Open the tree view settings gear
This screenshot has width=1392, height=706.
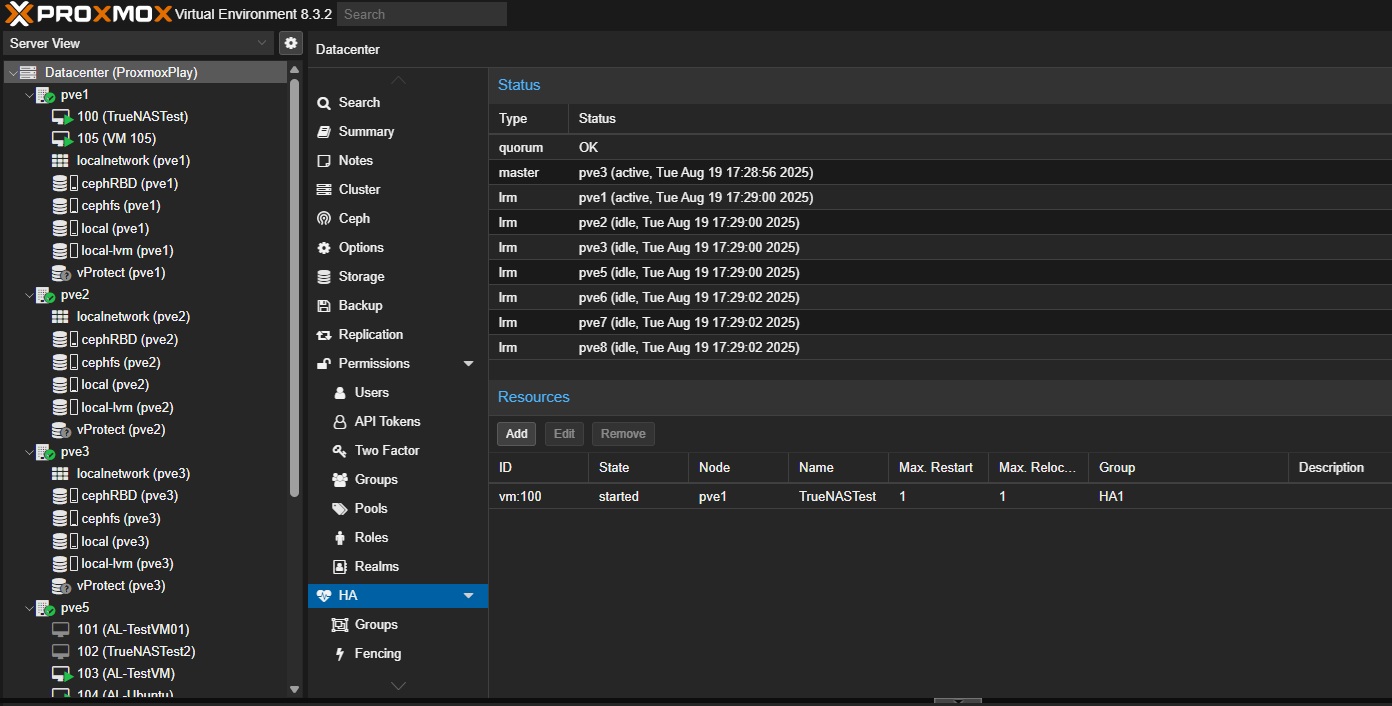[x=291, y=43]
